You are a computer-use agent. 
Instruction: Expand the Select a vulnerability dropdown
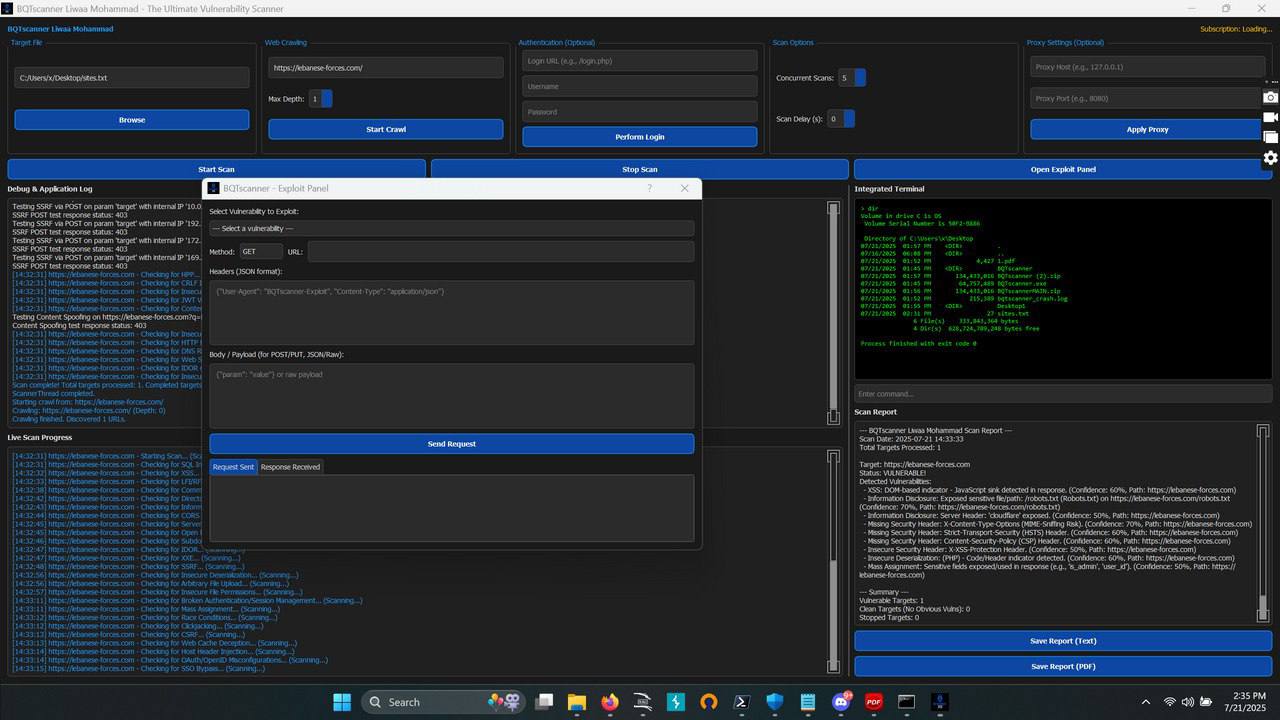coord(451,229)
